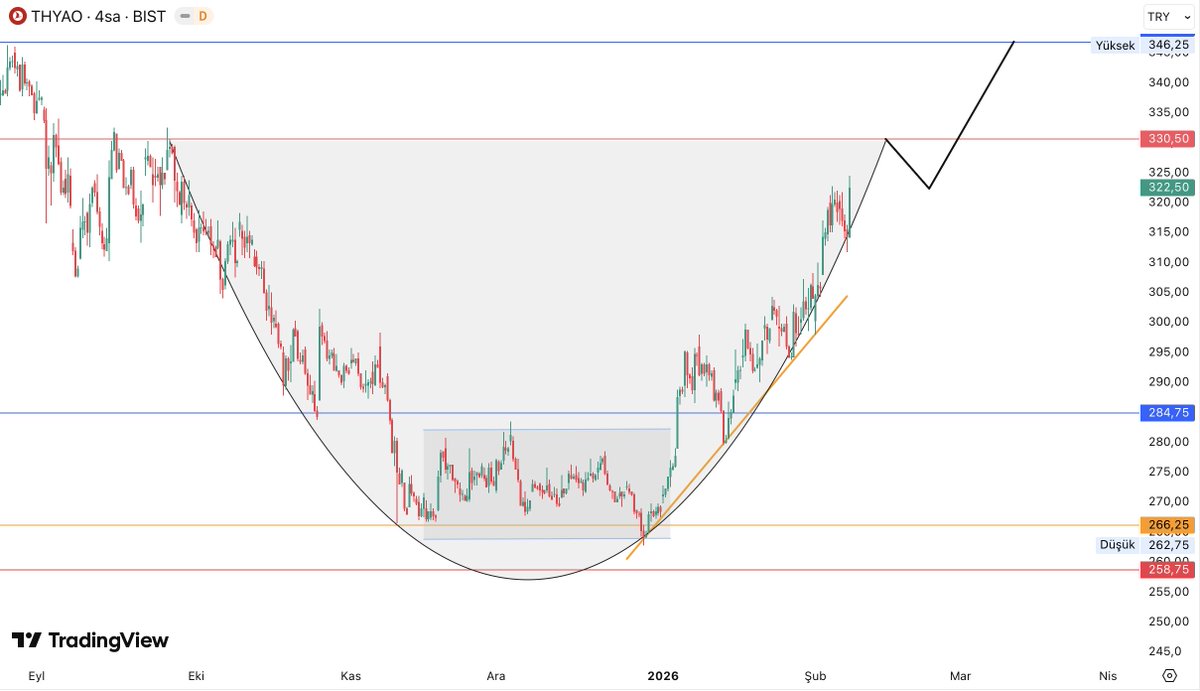Image resolution: width=1200 pixels, height=691 pixels.
Task: Select the orange 266,25 price label
Action: (1168, 525)
